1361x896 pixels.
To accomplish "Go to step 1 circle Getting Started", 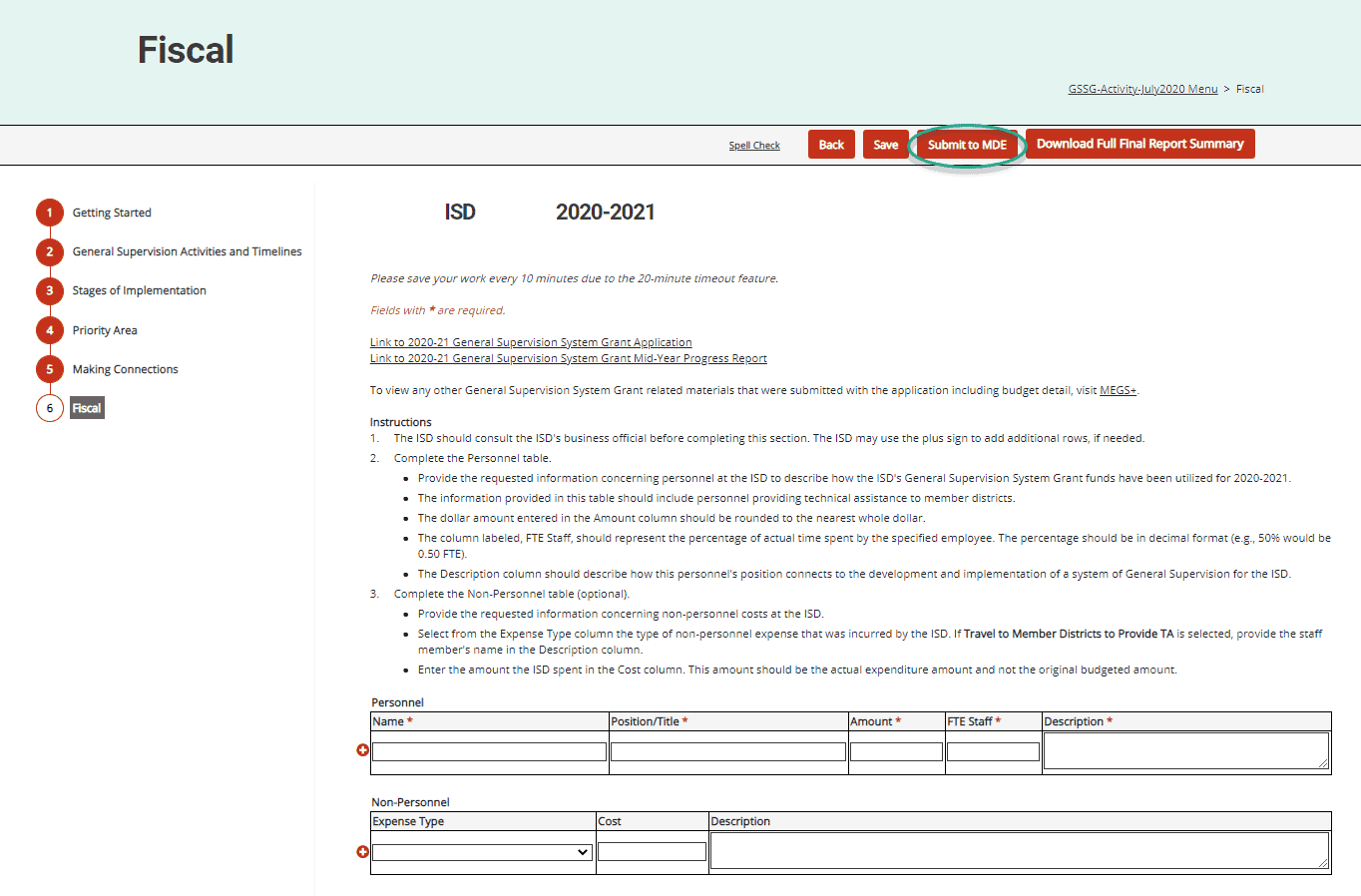I will [x=50, y=213].
